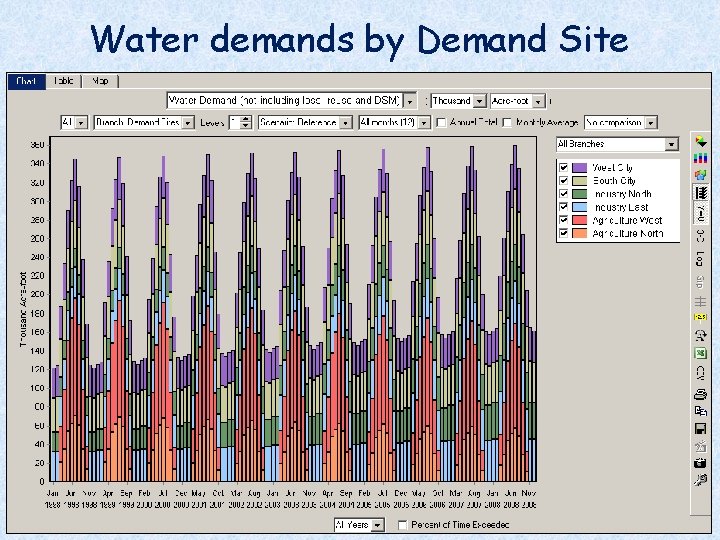Check the Percent of Time Exceeded box
The image size is (720, 540).
point(402,524)
